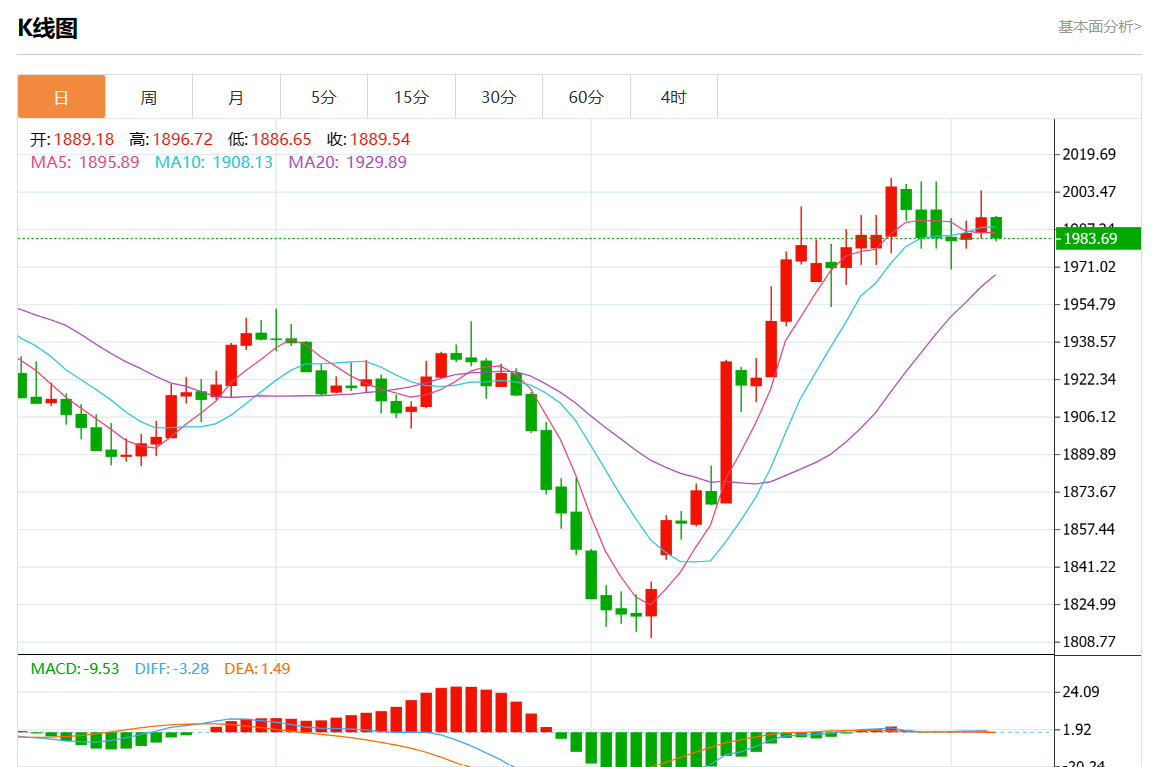
Task: Switch to the 月 monthly tab
Action: (x=236, y=97)
